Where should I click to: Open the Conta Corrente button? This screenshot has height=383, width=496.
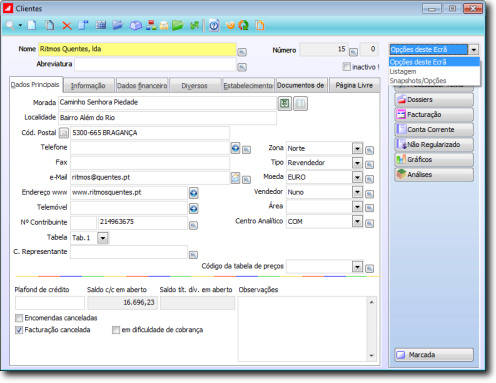(x=434, y=130)
